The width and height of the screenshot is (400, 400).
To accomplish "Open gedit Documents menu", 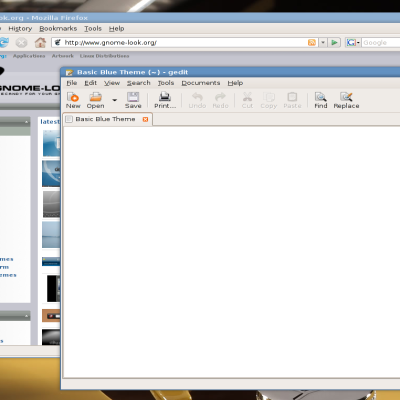I will pyautogui.click(x=201, y=83).
